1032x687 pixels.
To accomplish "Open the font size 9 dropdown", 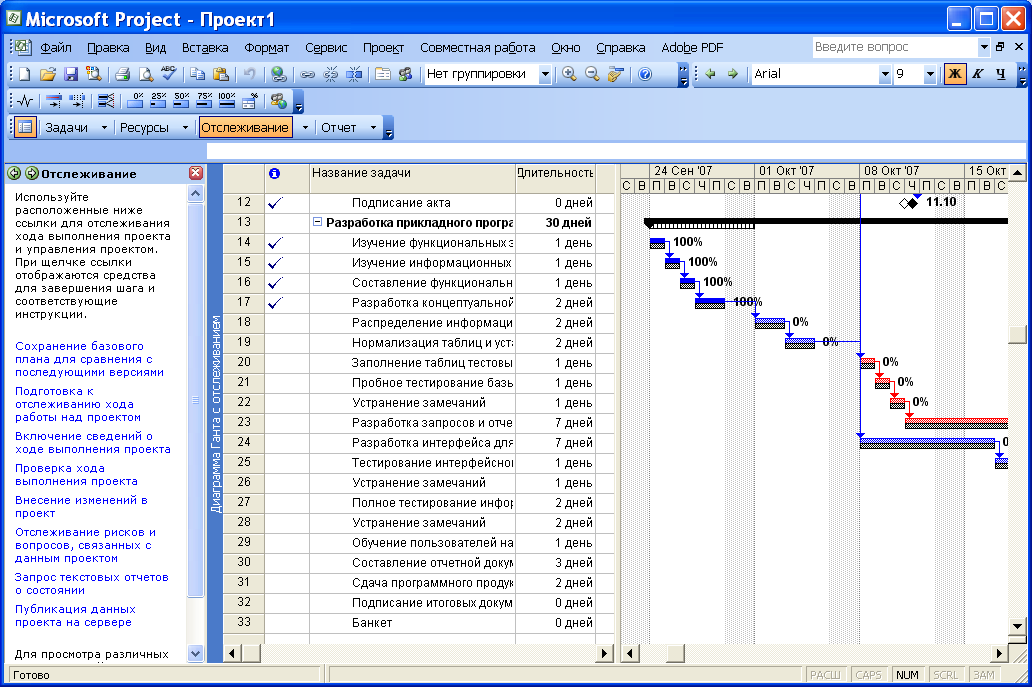I will coord(930,74).
